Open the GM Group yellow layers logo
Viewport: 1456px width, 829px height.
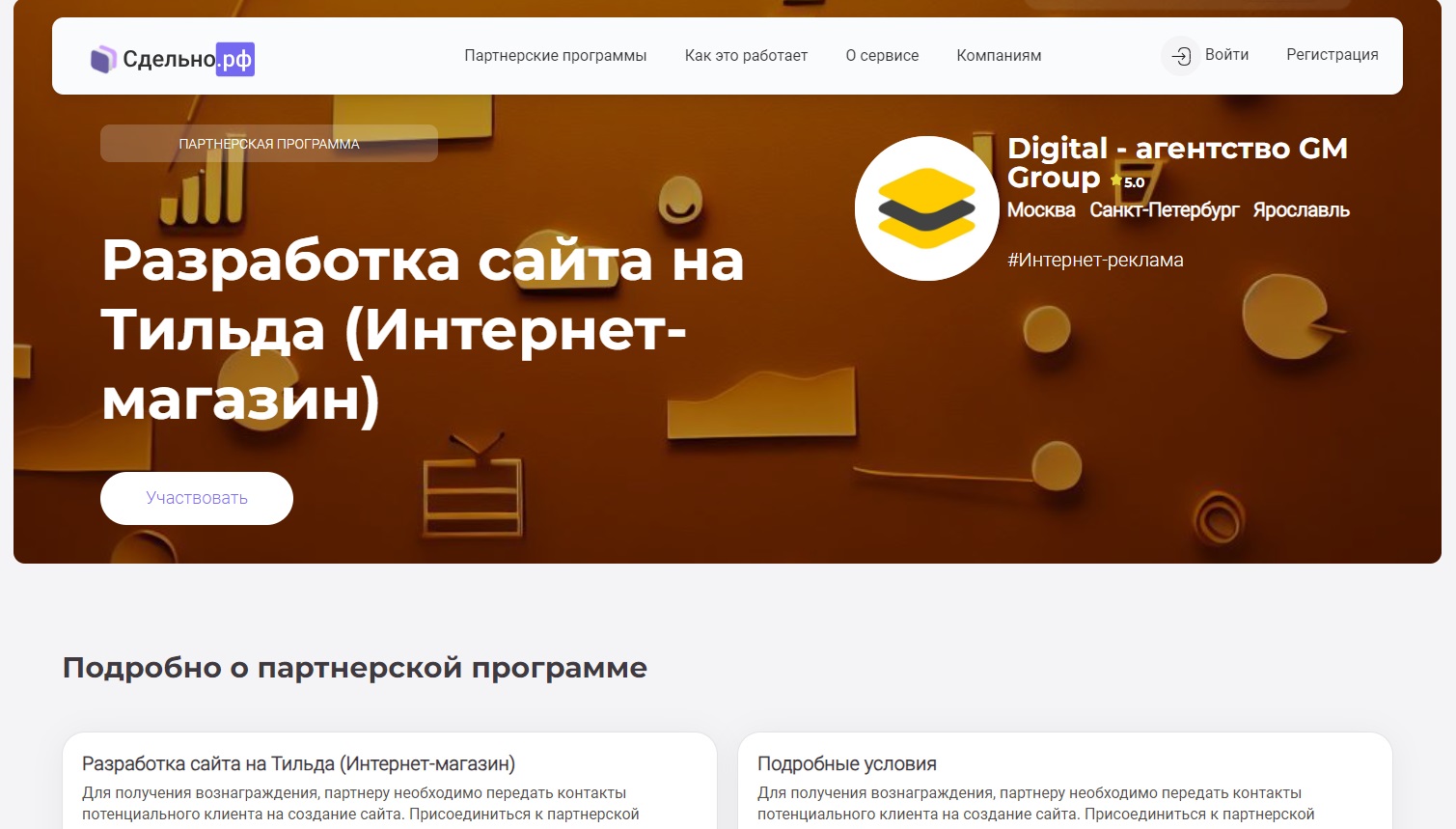pyautogui.click(x=926, y=208)
